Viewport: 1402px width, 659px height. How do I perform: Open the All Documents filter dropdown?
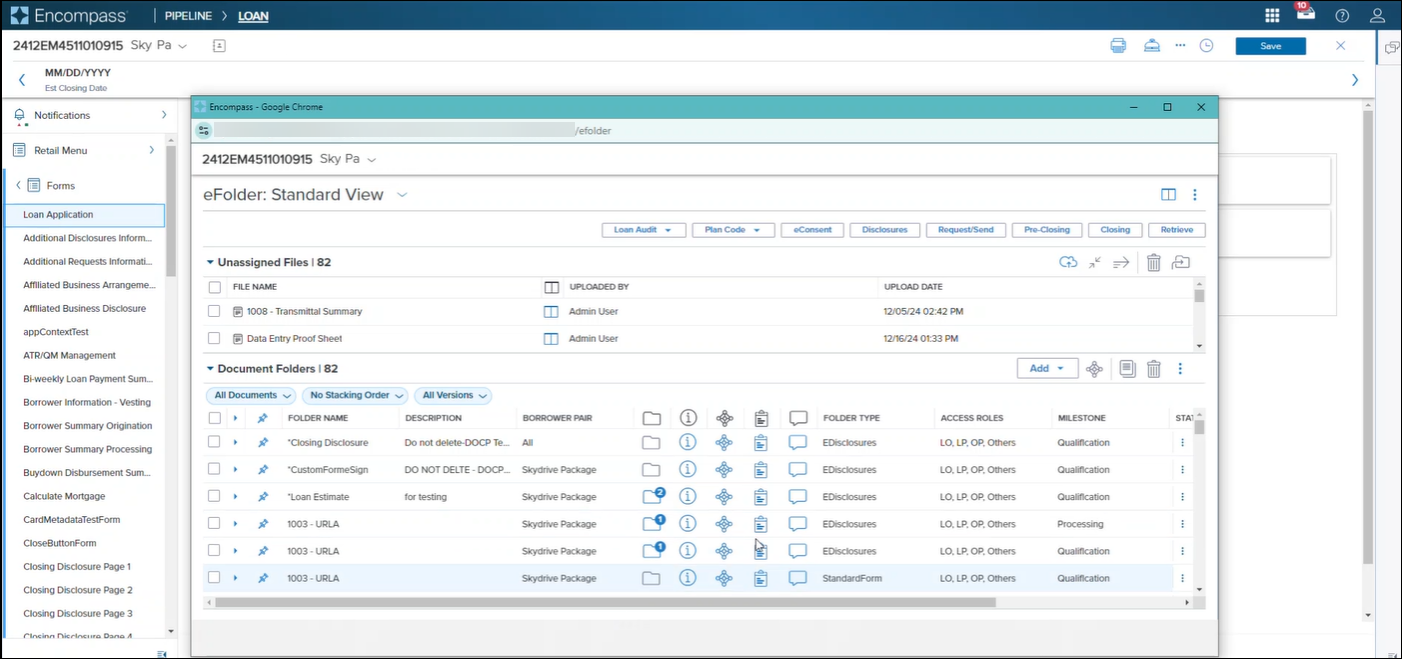click(x=252, y=395)
